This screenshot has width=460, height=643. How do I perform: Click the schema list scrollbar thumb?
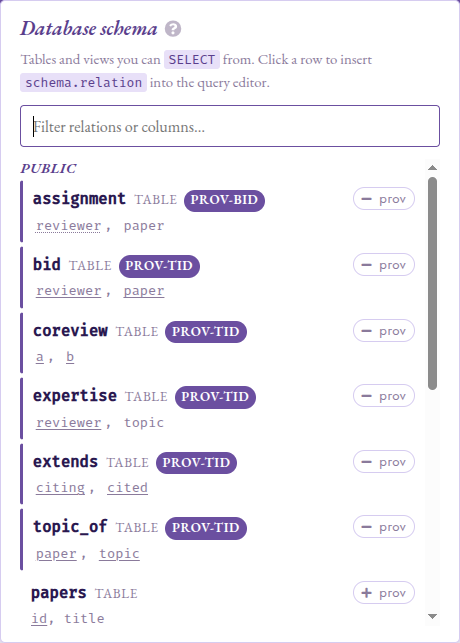pyautogui.click(x=432, y=283)
